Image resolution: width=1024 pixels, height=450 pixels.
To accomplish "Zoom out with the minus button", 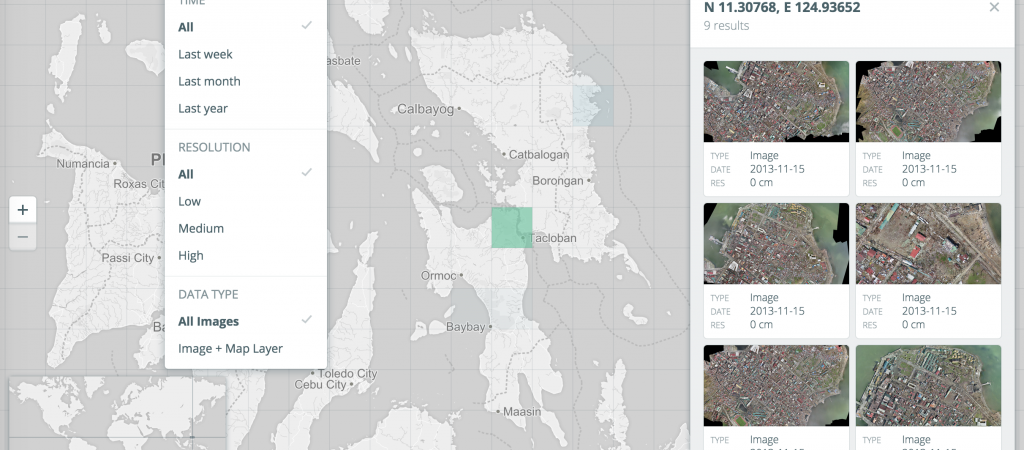I will (x=23, y=236).
